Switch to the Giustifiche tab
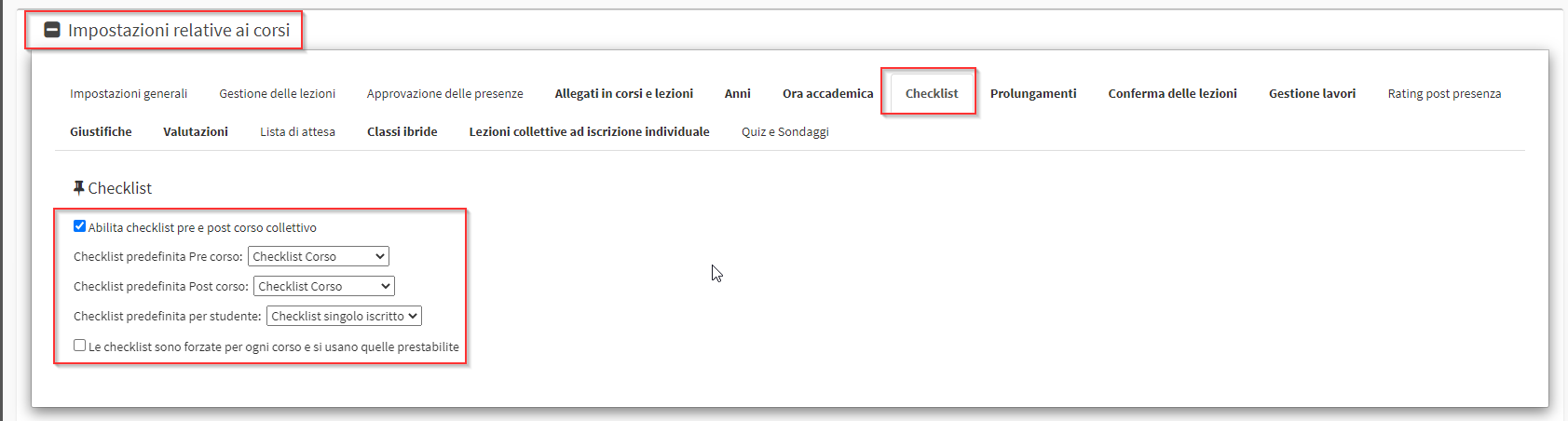Screen dimensions: 1568x421 pyautogui.click(x=101, y=131)
